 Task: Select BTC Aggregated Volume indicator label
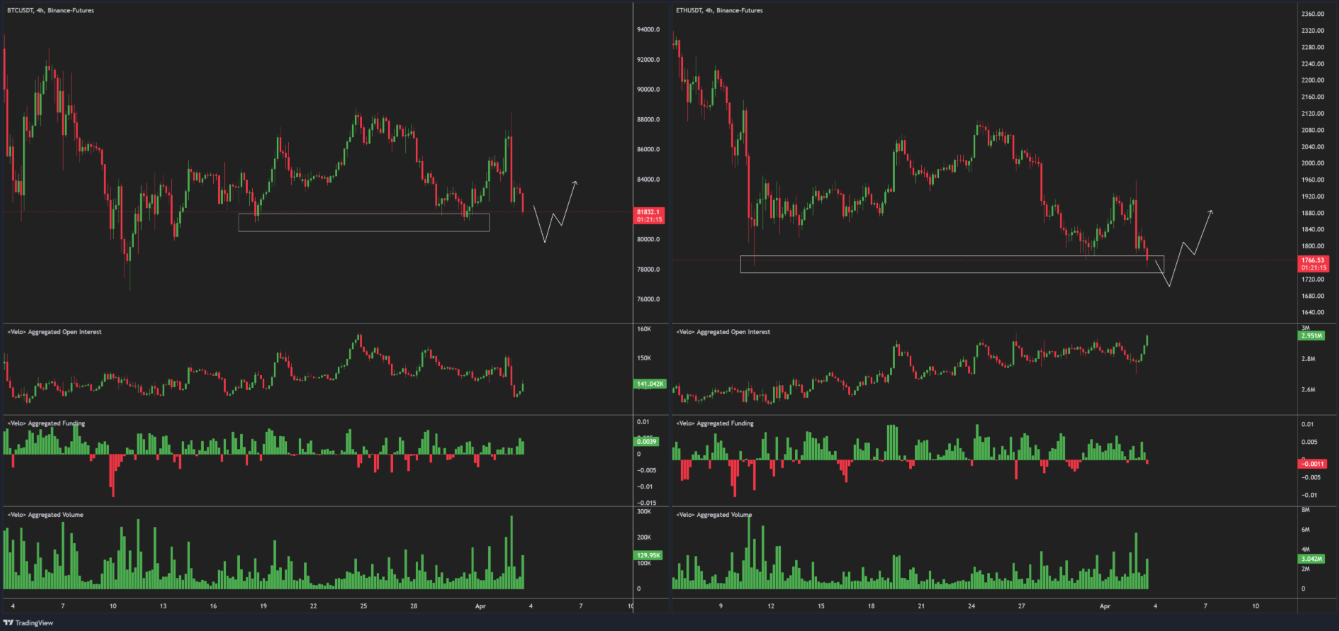[x=45, y=514]
